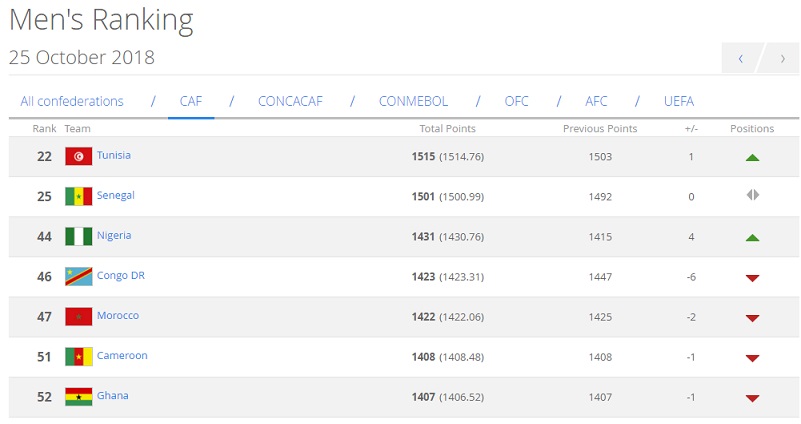Click the Nigeria flag icon
This screenshot has height=424, width=801.
[78, 236]
